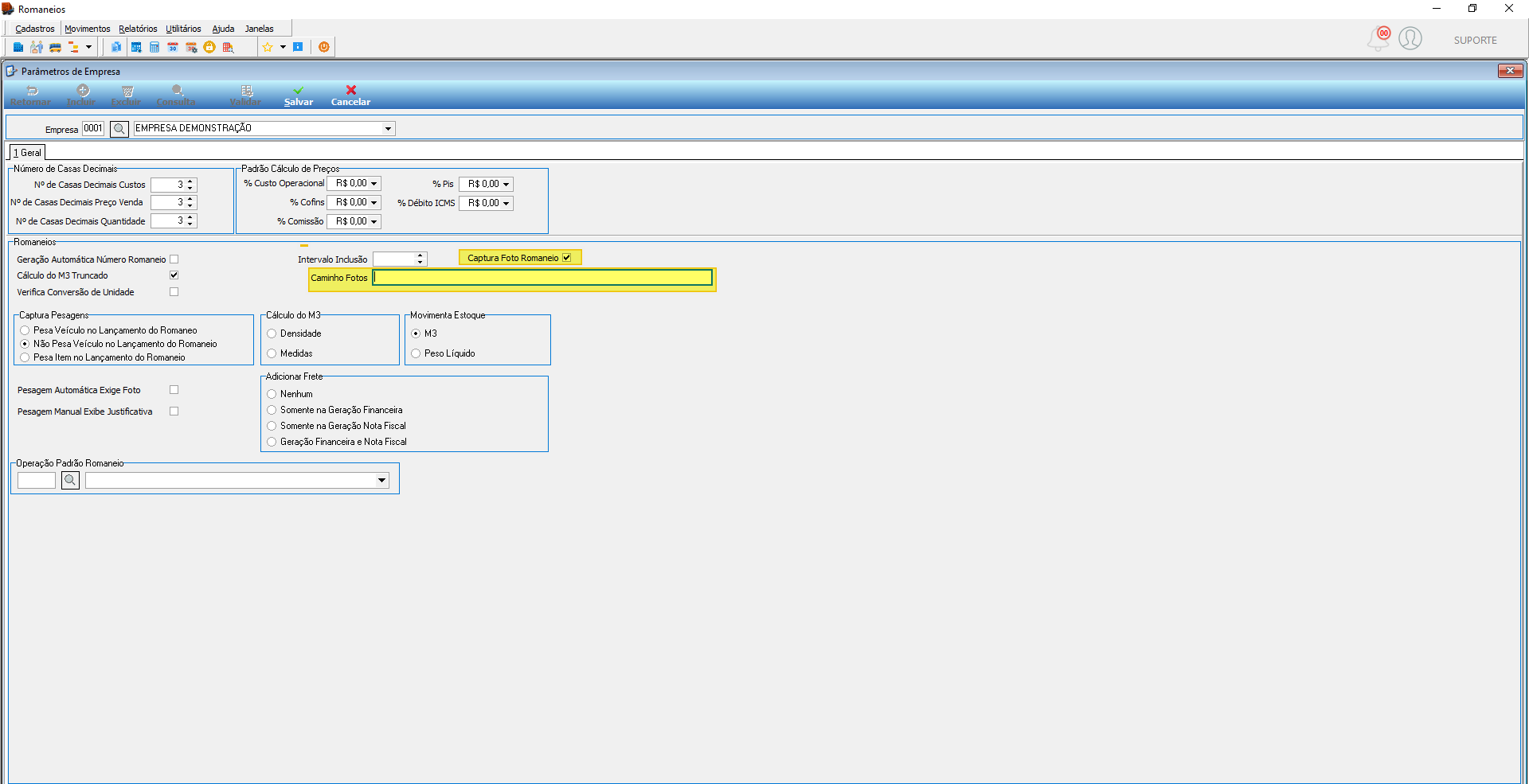This screenshot has width=1529, height=784.
Task: Open the orange hierarchy structure icon
Action: (x=73, y=47)
